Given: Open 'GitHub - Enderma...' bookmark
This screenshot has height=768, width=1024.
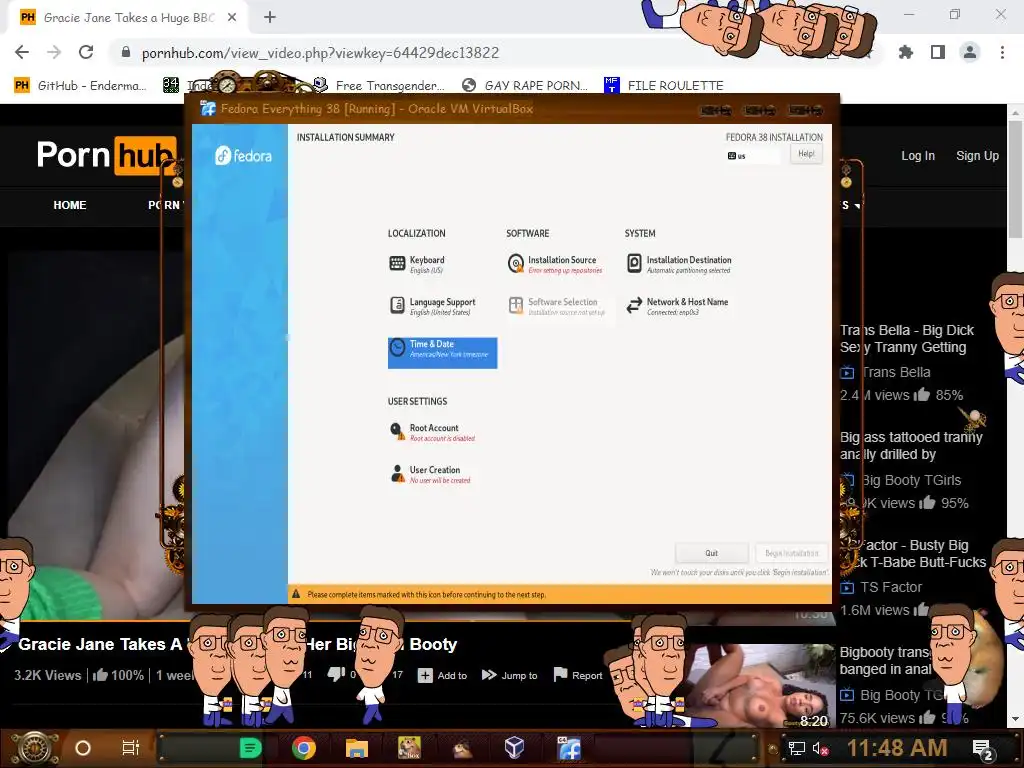Looking at the screenshot, I should (x=80, y=86).
